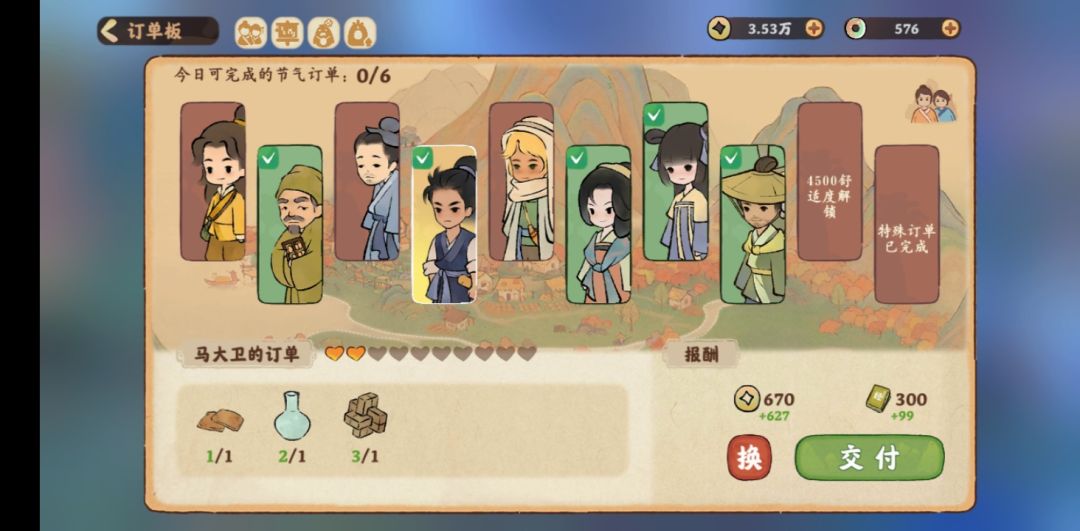Select checked order card of farmer with straw hat
The image size is (1080, 531).
[x=753, y=224]
